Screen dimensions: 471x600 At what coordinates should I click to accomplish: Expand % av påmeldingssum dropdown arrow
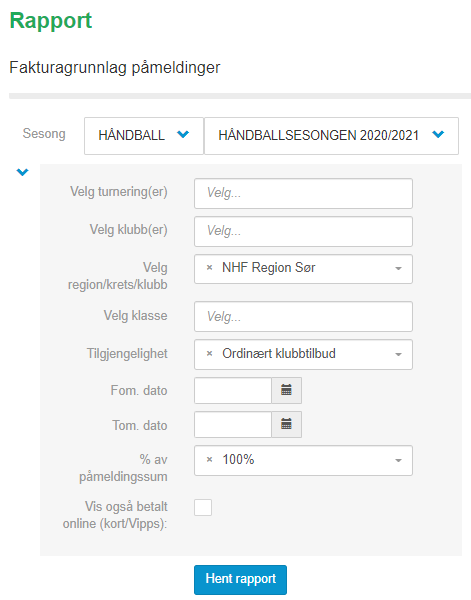coord(398,460)
